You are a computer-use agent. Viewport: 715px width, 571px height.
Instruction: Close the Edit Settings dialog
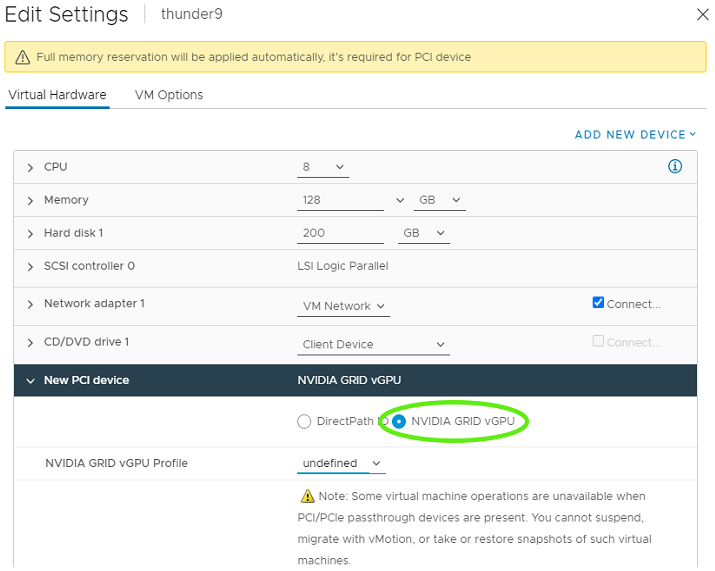702,15
